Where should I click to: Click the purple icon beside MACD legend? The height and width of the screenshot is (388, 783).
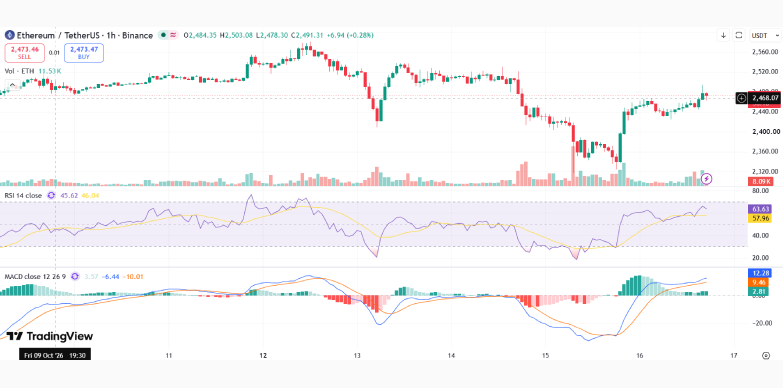point(75,276)
